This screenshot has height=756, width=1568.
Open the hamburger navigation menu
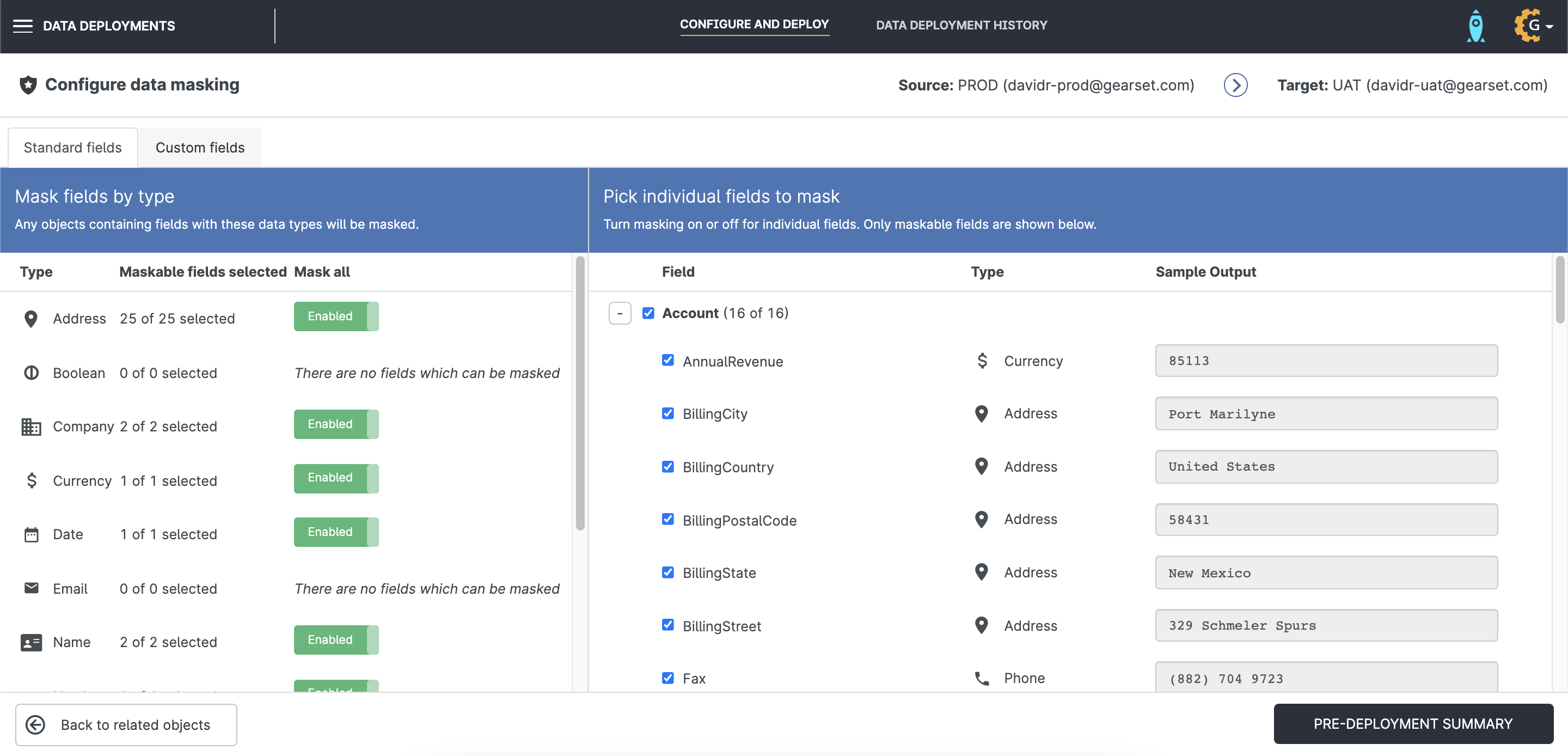pyautogui.click(x=22, y=26)
